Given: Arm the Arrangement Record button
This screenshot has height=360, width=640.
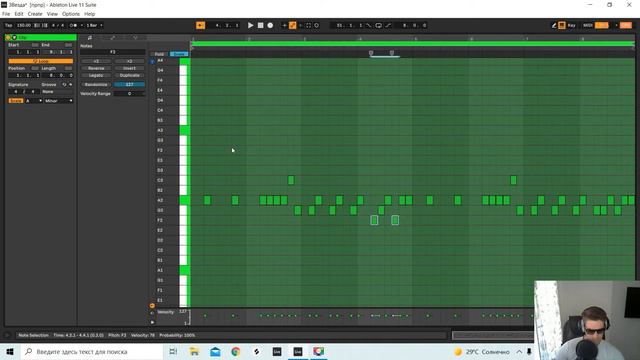Looking at the screenshot, I should [x=270, y=25].
